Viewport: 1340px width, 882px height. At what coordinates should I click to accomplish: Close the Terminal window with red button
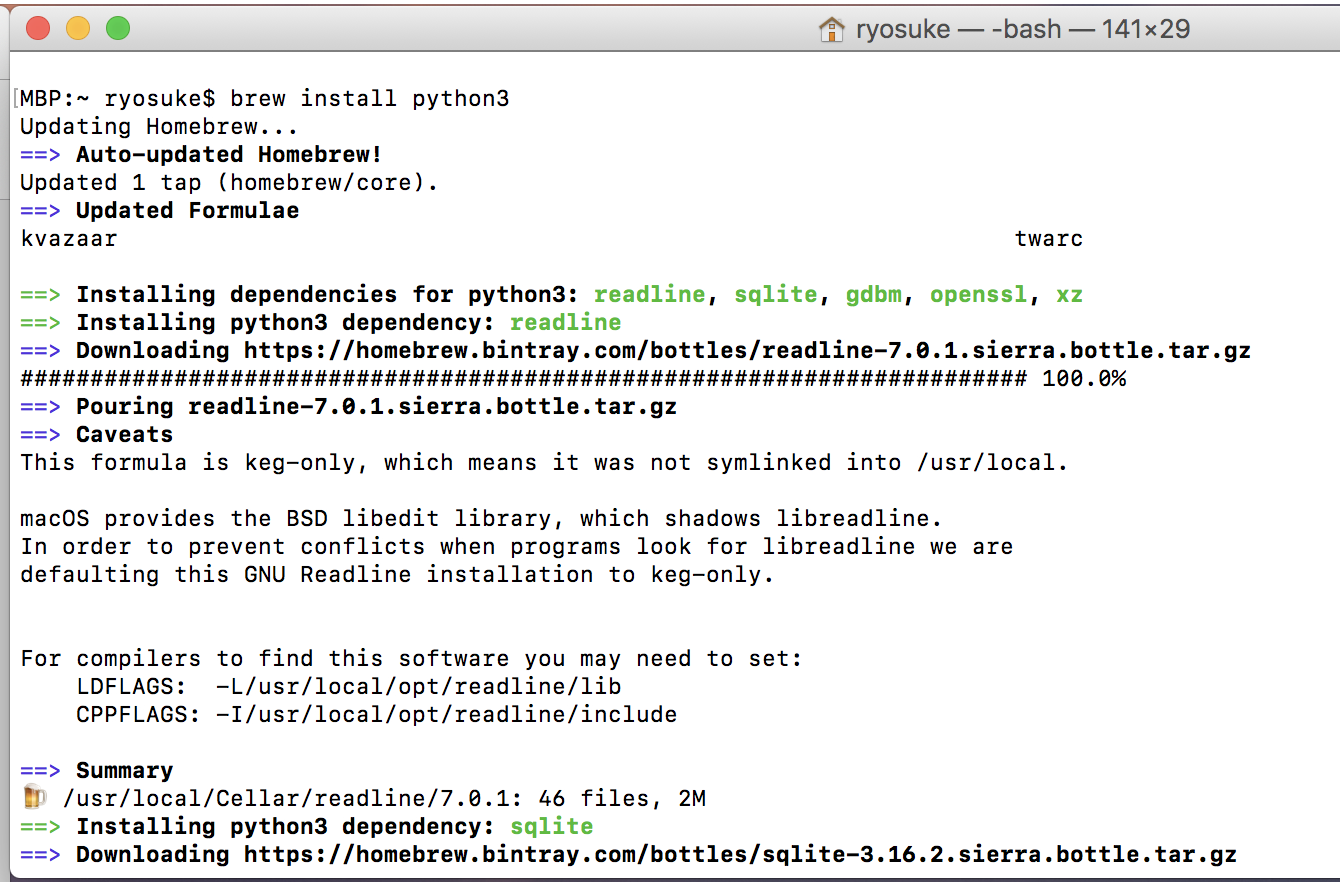click(x=38, y=28)
